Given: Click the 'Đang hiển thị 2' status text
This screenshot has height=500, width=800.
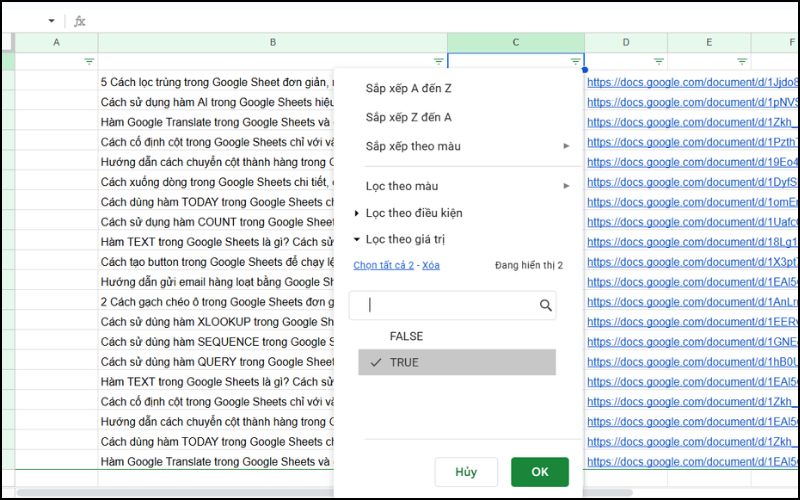Looking at the screenshot, I should pos(529,265).
